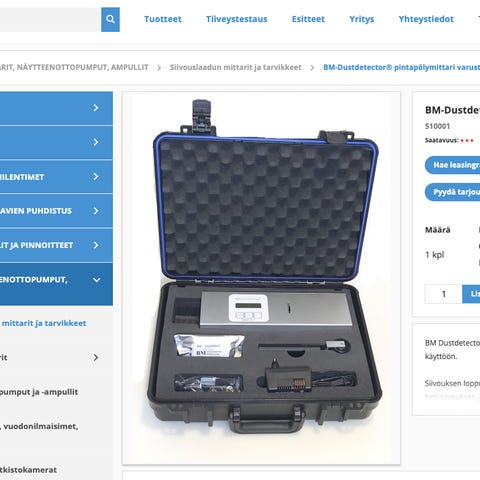The width and height of the screenshot is (480, 480).
Task: Click the Pyydä tarjous button
Action: tap(452, 192)
